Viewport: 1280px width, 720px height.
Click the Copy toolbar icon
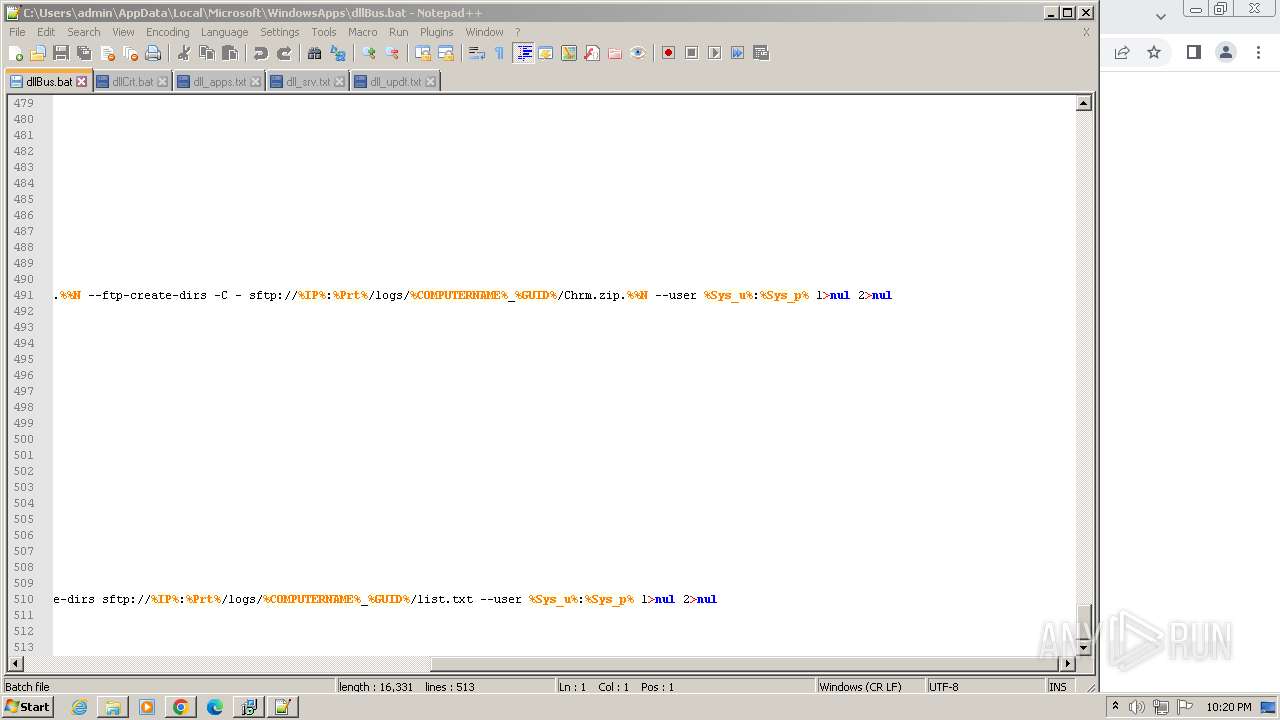pyautogui.click(x=207, y=53)
